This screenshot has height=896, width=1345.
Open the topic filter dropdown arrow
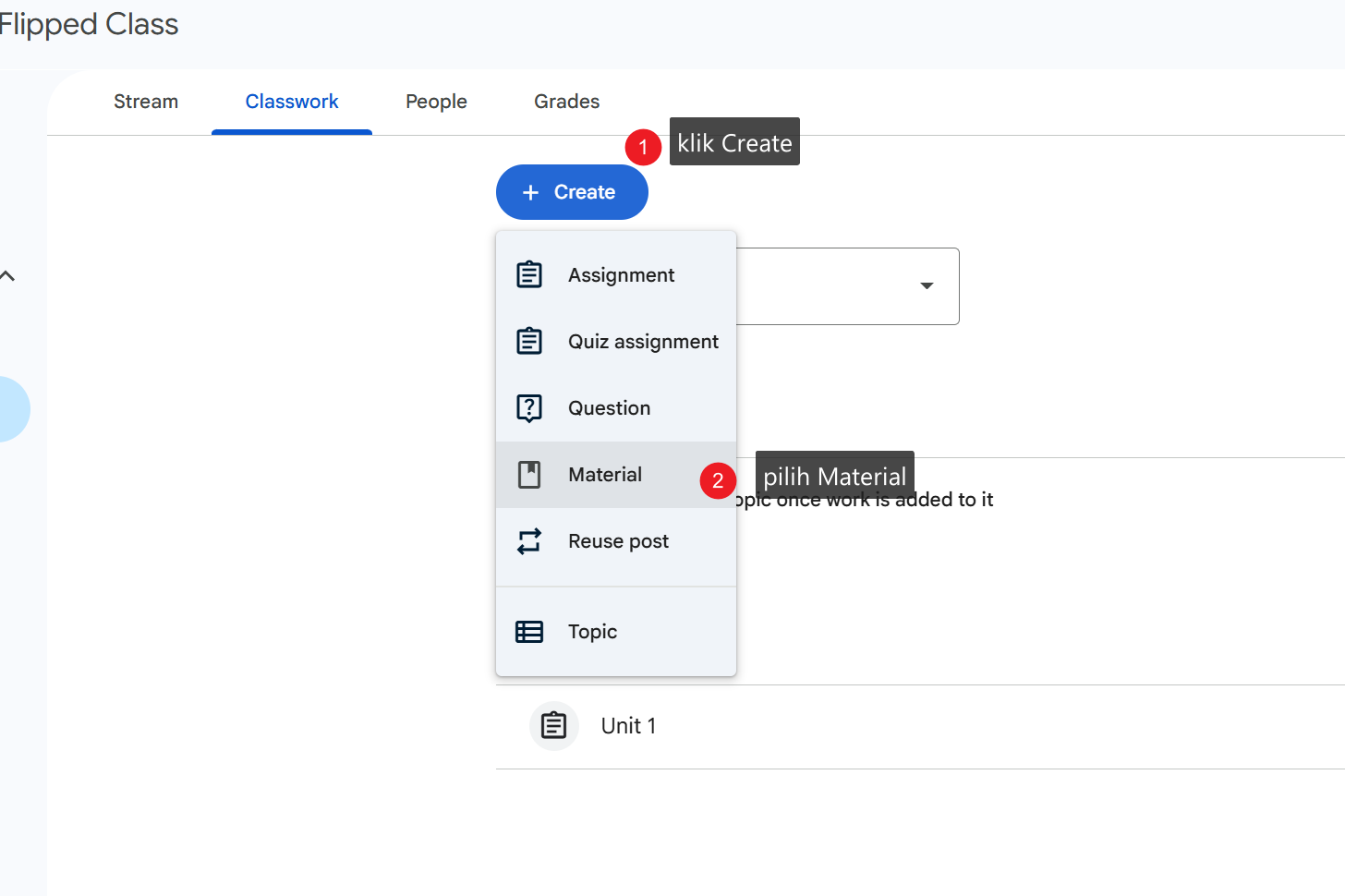(927, 286)
